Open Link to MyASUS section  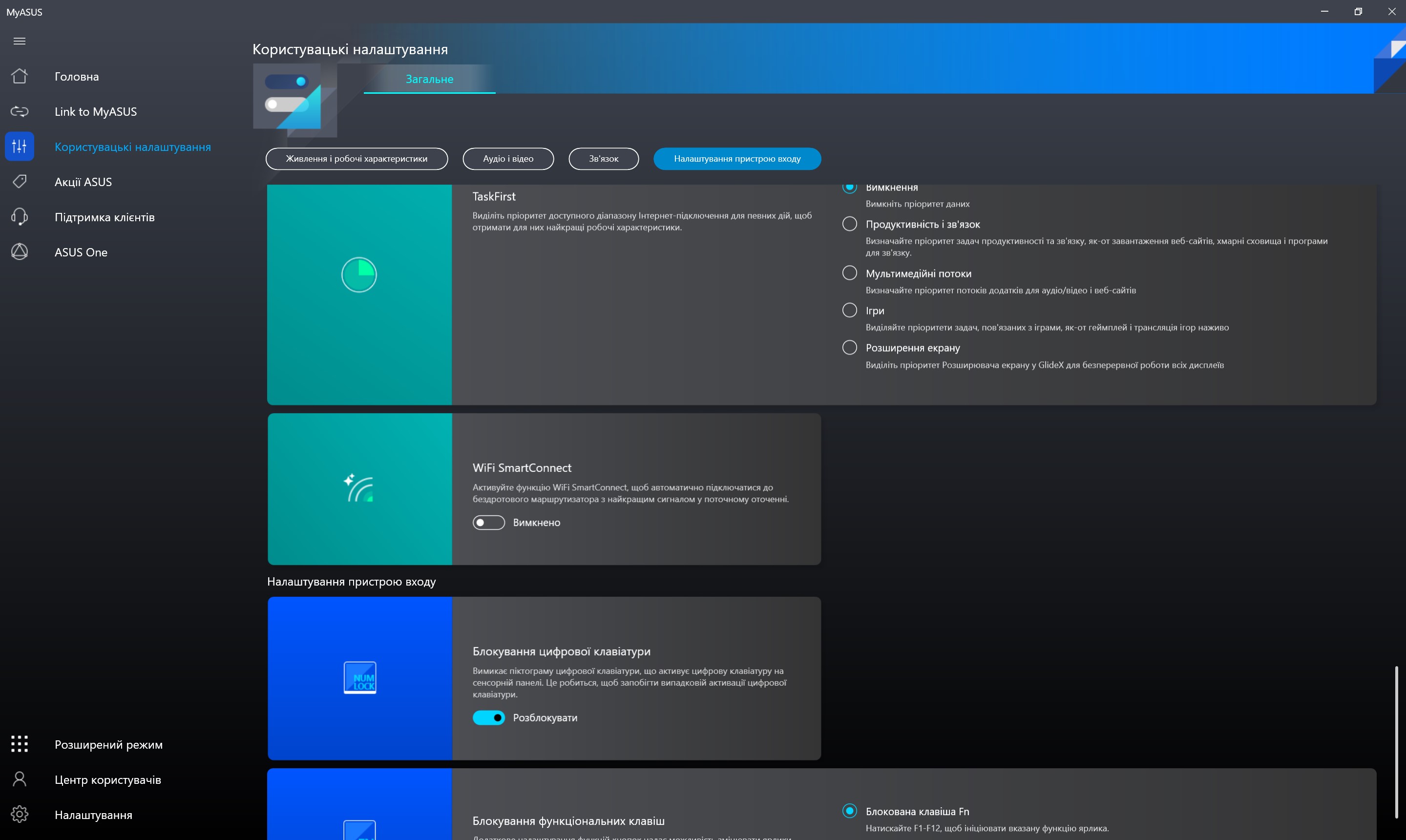point(96,111)
